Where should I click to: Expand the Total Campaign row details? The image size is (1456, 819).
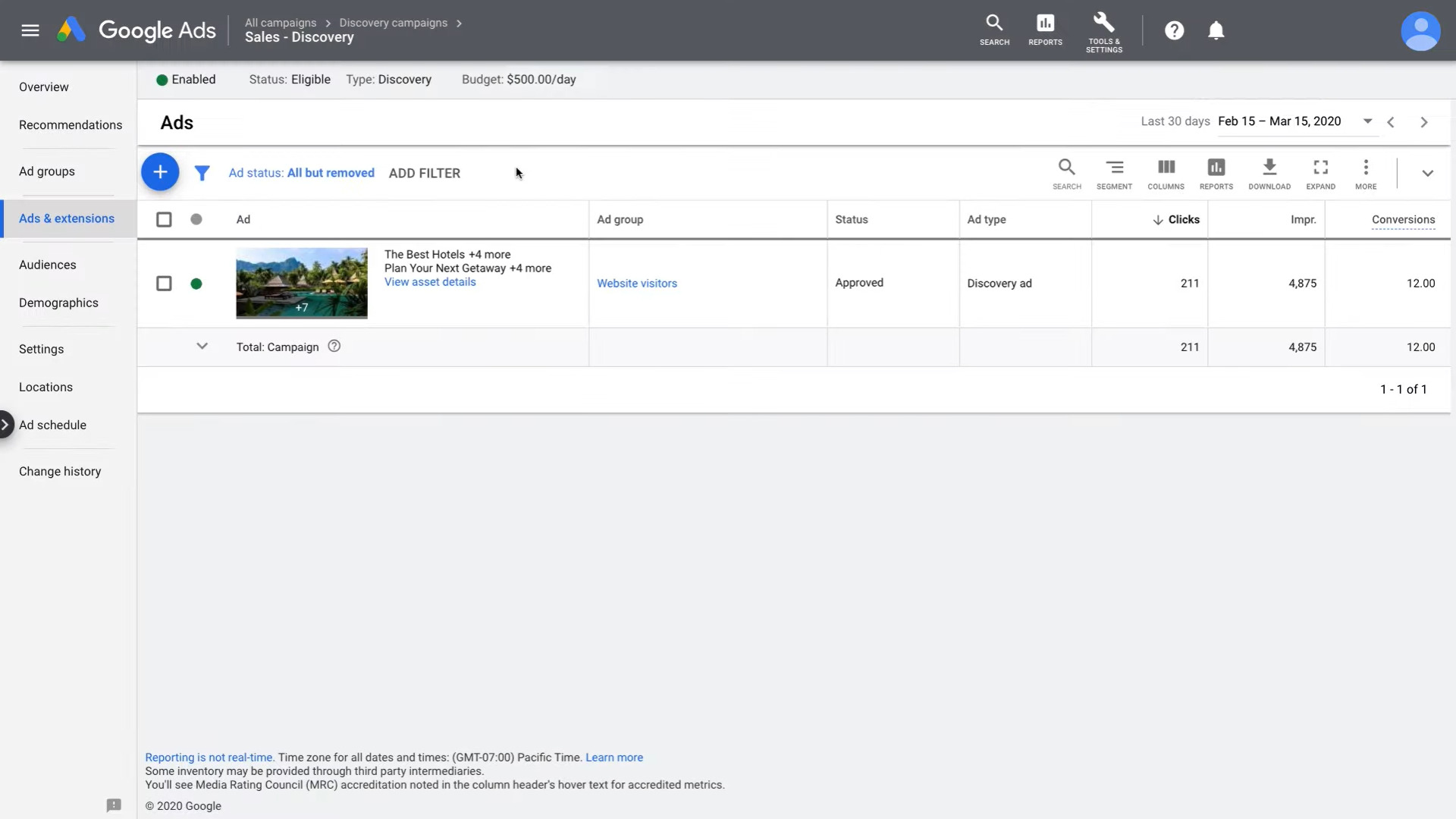201,346
